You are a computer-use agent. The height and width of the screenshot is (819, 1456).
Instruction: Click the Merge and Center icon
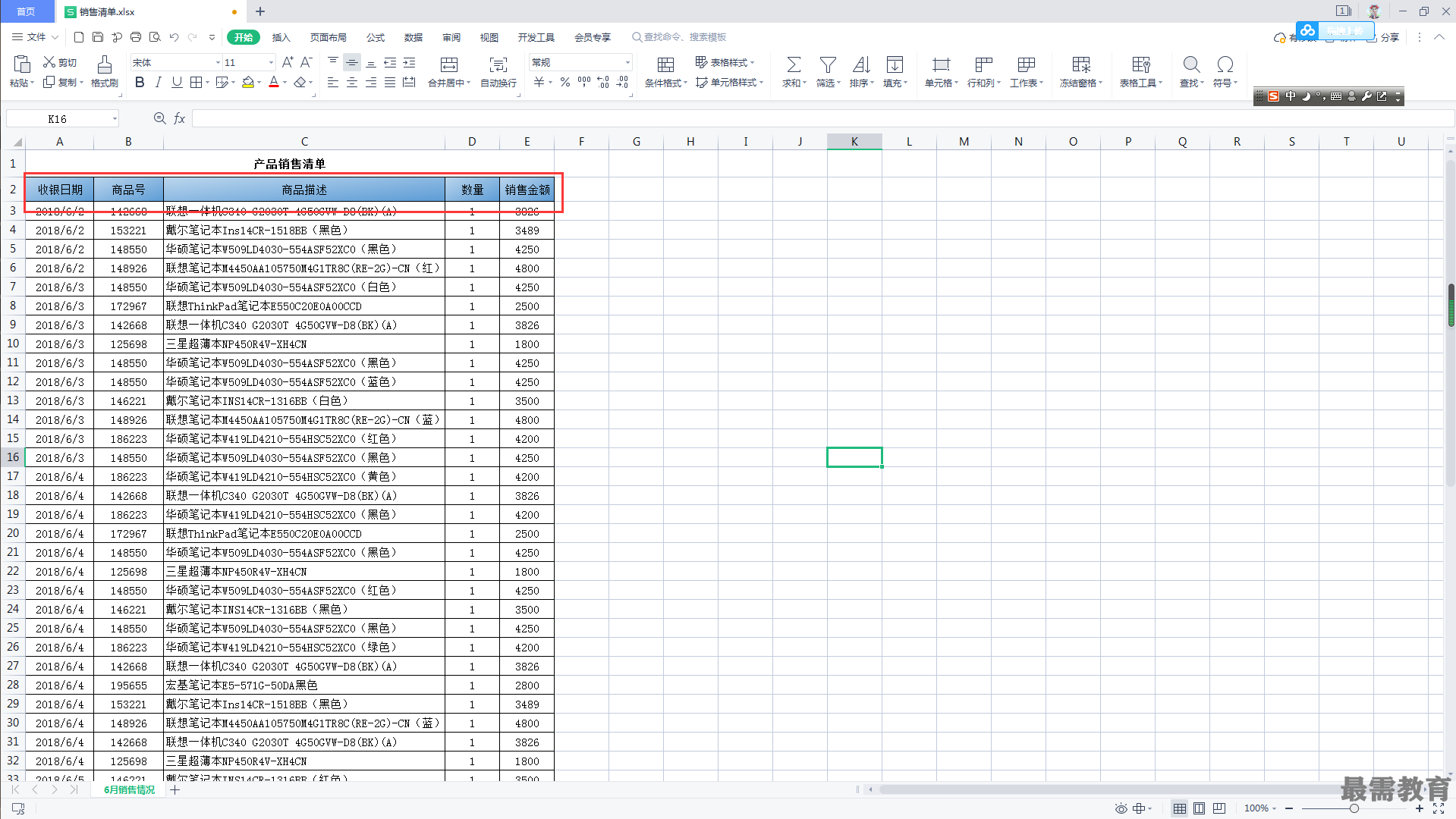point(449,64)
